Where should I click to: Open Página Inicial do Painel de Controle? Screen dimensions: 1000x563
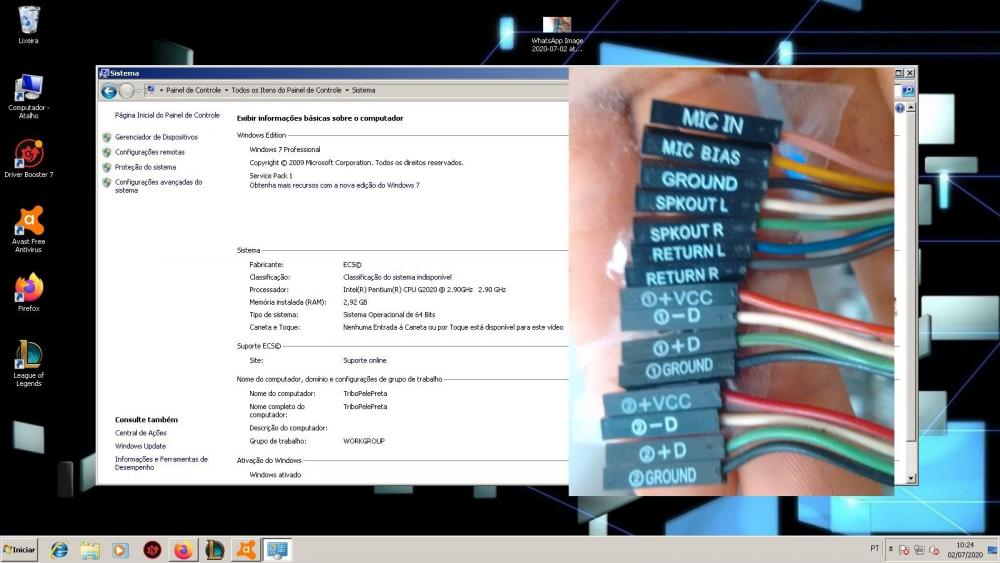tap(167, 115)
